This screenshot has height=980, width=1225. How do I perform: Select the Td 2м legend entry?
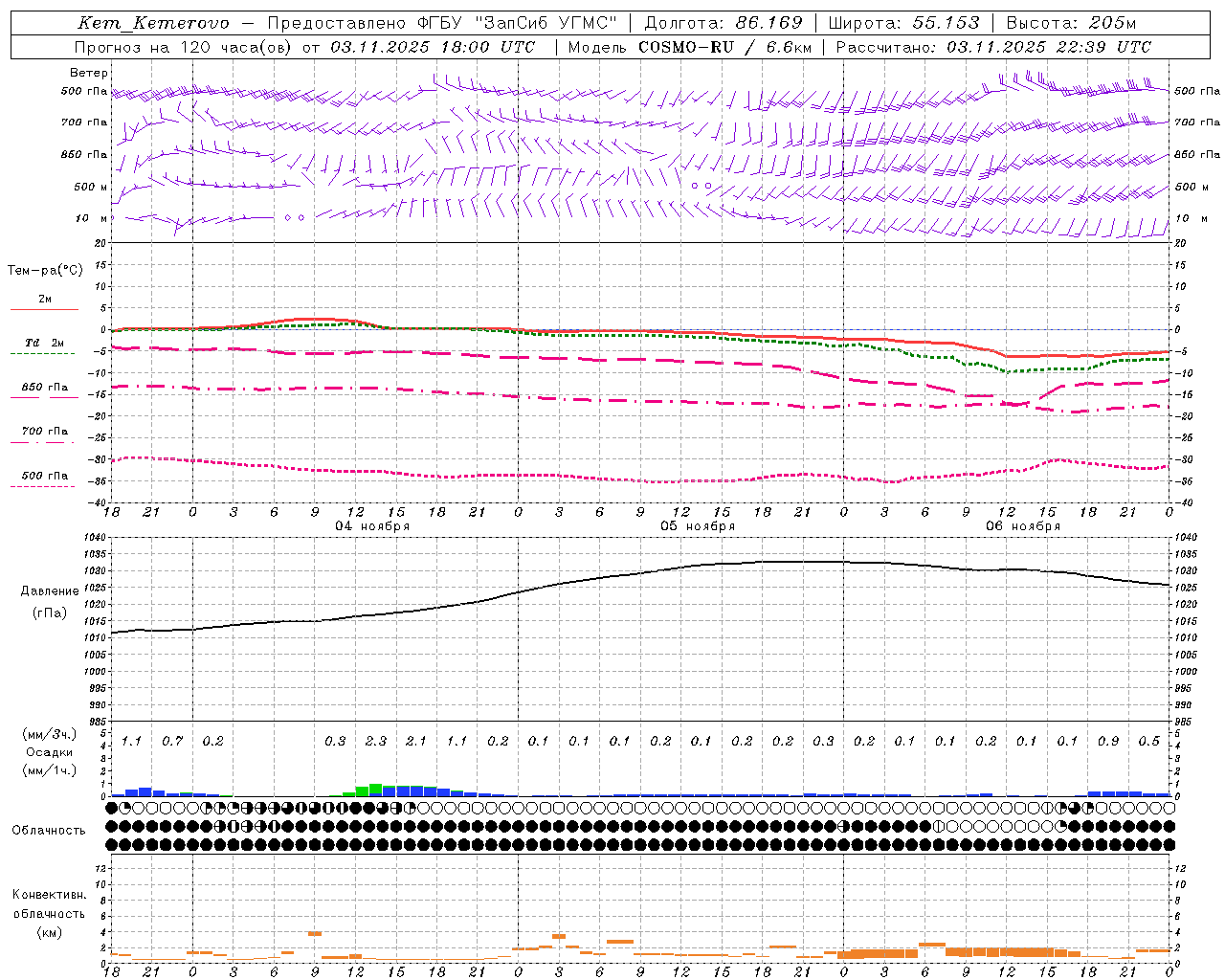[x=45, y=343]
